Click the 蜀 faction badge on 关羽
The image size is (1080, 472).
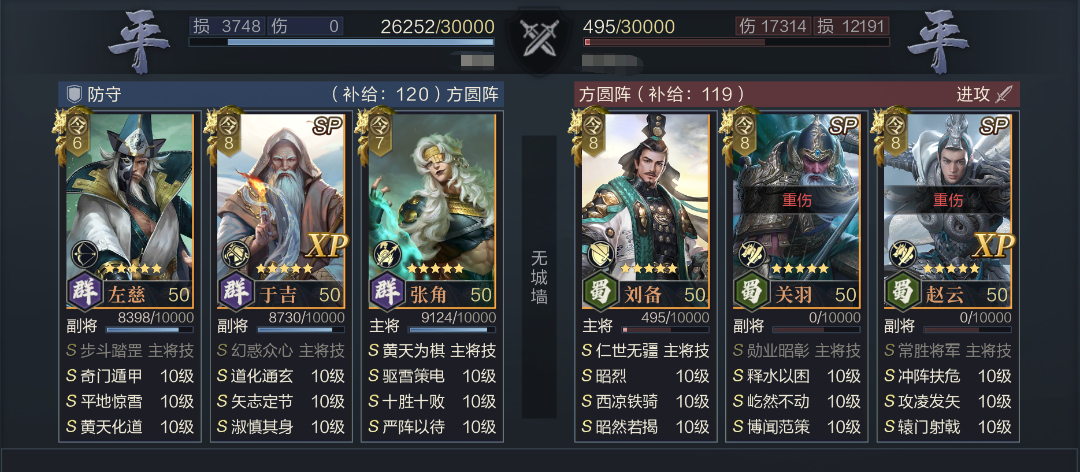click(752, 291)
